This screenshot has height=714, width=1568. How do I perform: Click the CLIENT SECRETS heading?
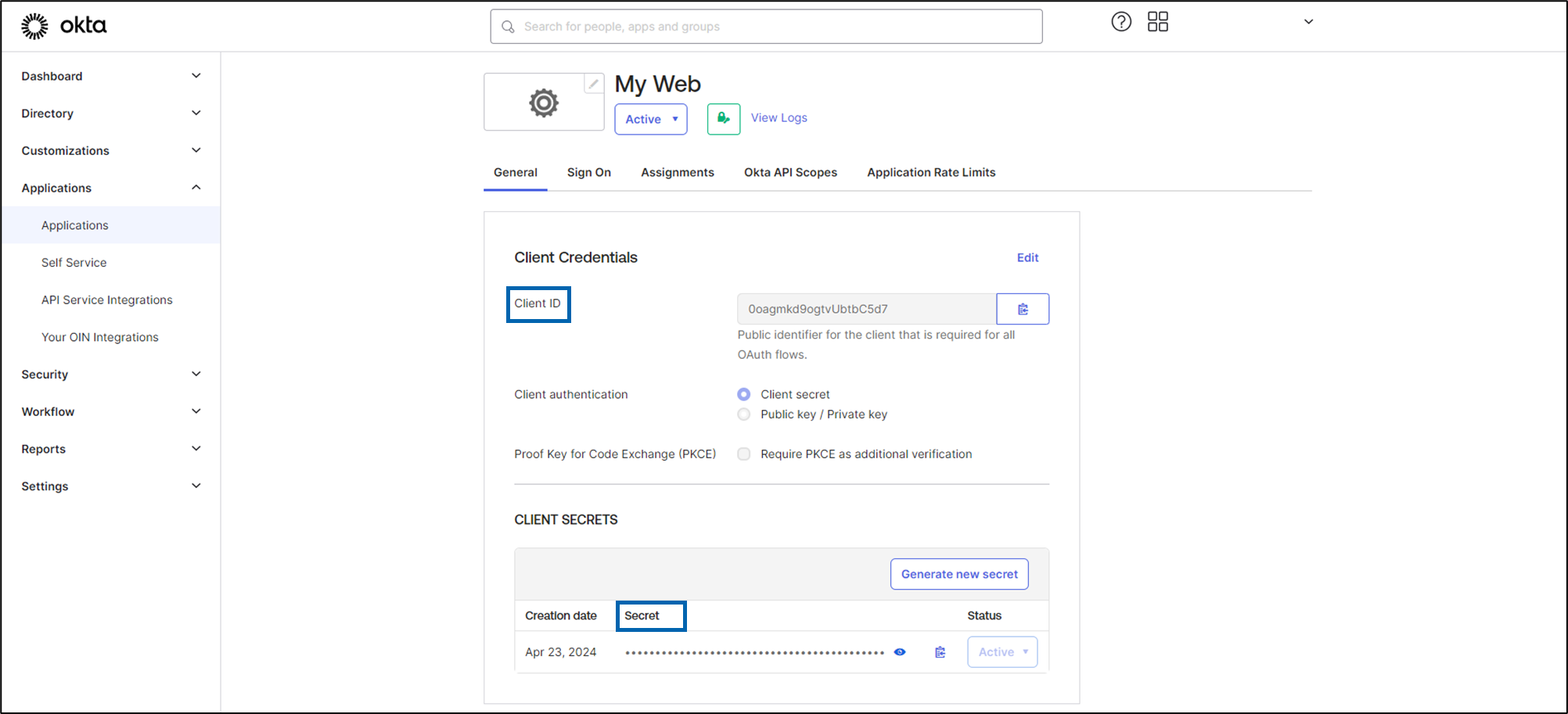coord(566,520)
